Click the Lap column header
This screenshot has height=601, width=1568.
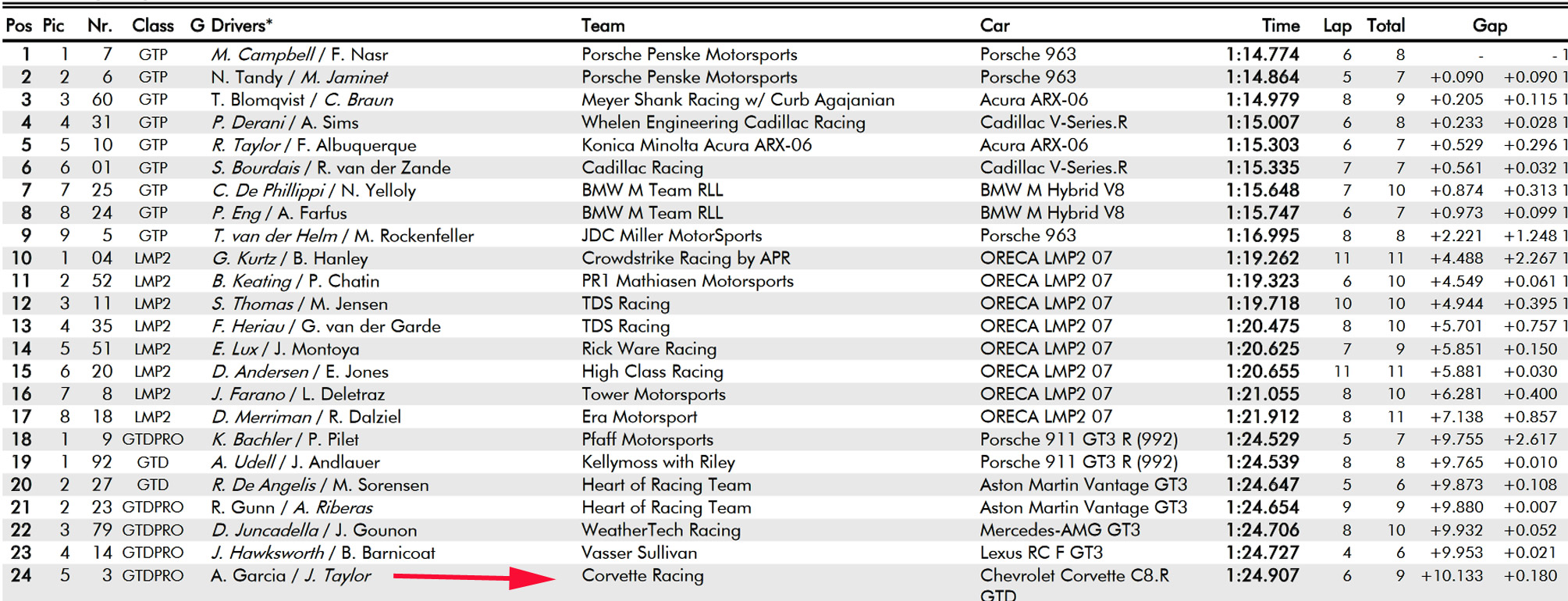click(x=1336, y=26)
